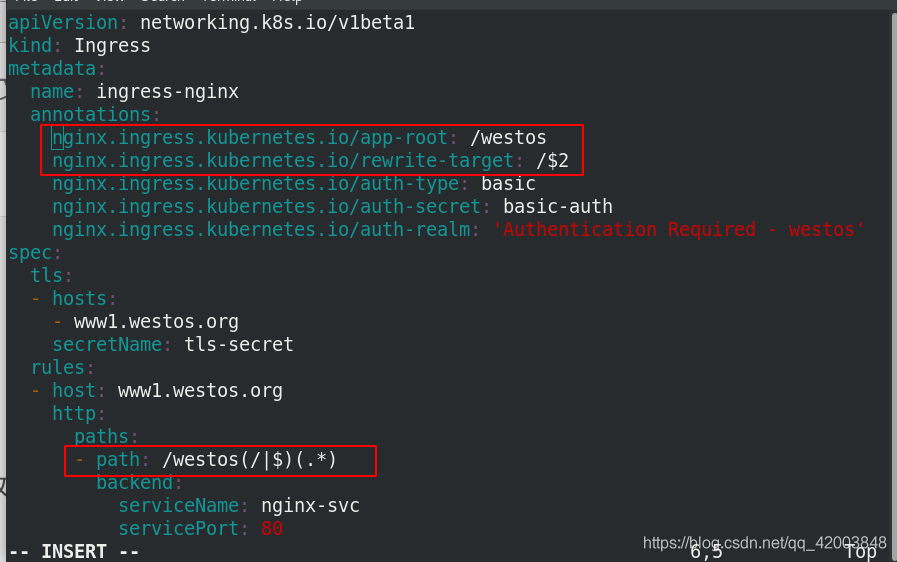Screen dimensions: 897x562
Task: Click the red 'Authentication Required - westos' string
Action: click(678, 229)
